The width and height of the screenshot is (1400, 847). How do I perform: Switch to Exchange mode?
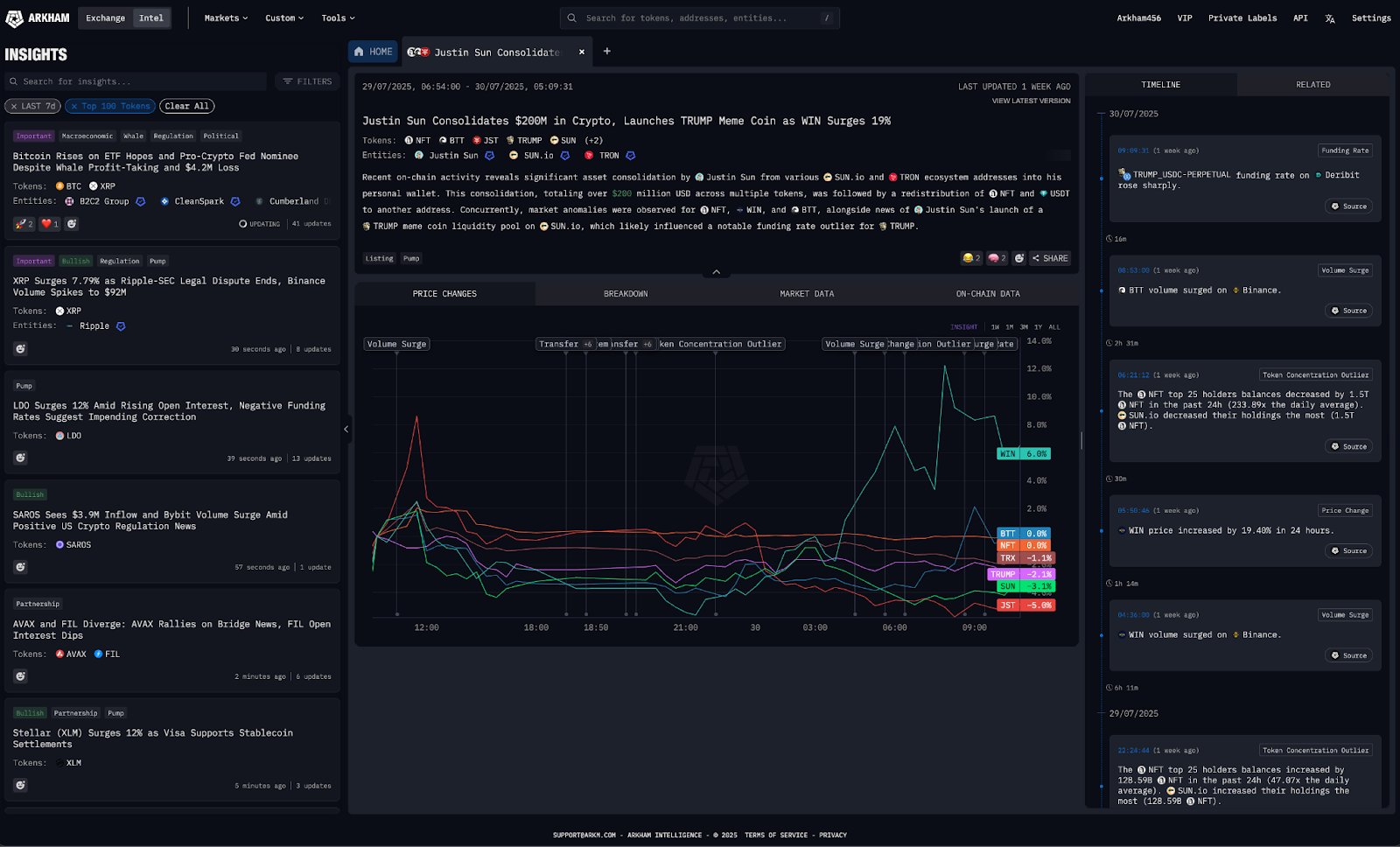pos(105,17)
